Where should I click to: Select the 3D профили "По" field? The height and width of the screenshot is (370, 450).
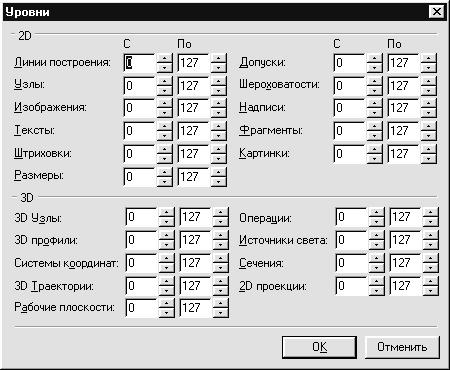(x=196, y=240)
